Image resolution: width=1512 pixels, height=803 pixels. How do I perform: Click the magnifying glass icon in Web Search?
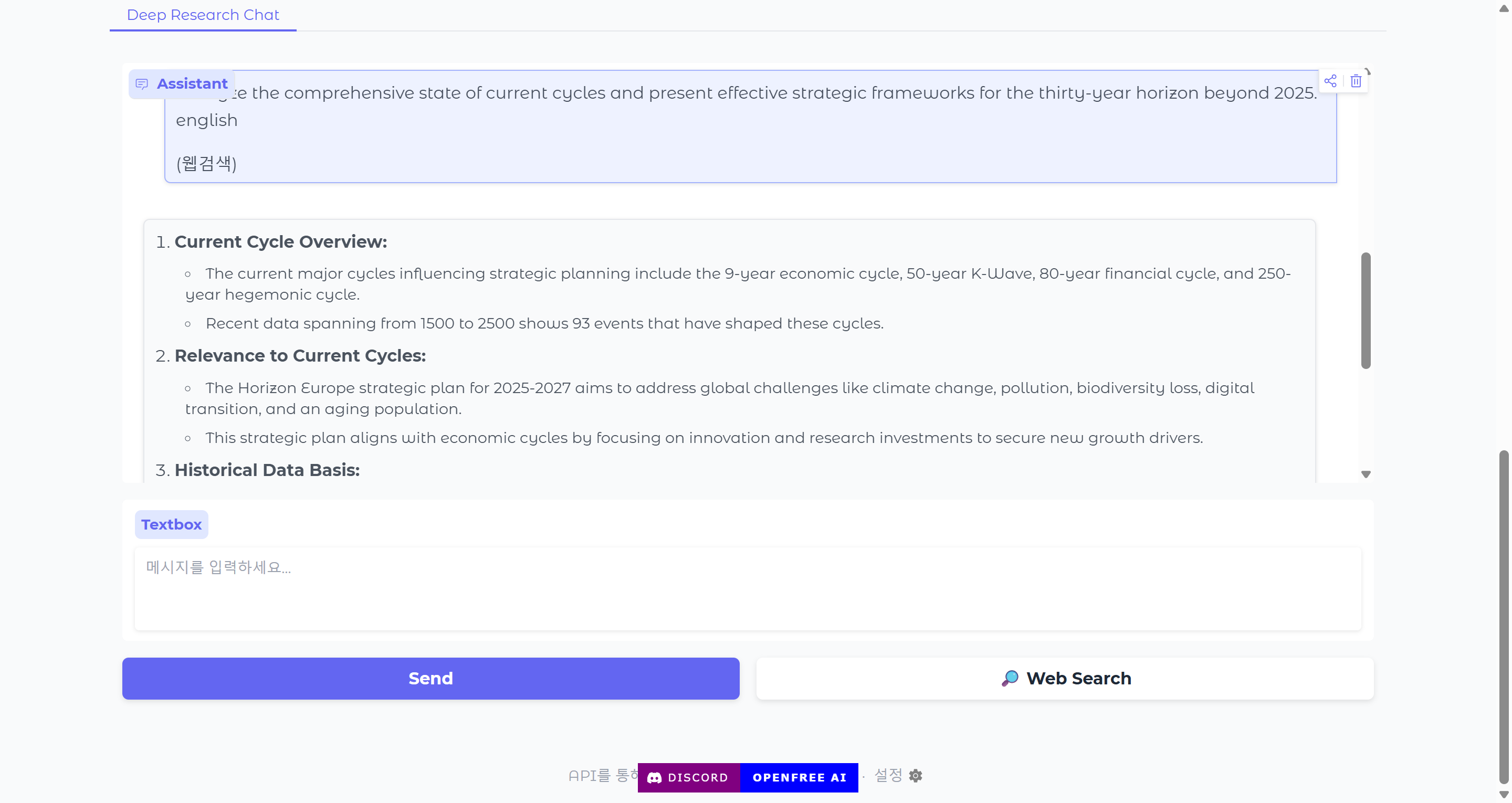coord(1010,678)
